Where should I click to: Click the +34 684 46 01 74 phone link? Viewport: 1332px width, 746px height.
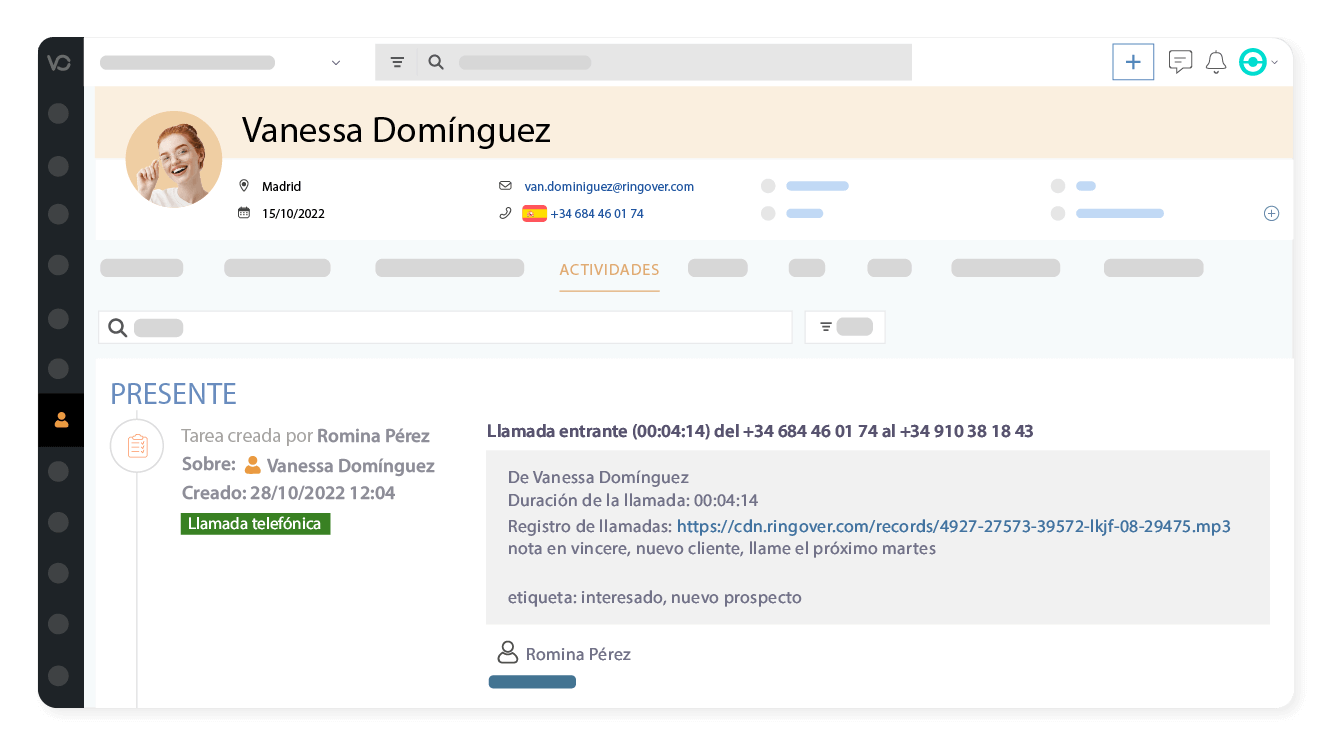597,213
